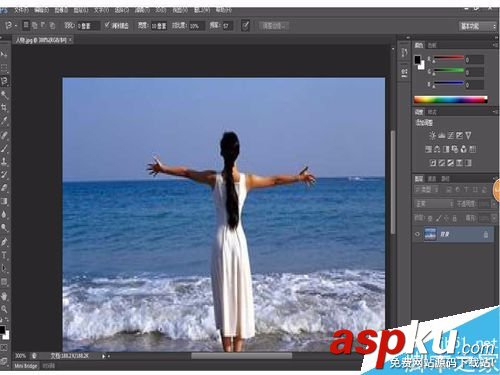Select the Eraser tool

[4, 188]
